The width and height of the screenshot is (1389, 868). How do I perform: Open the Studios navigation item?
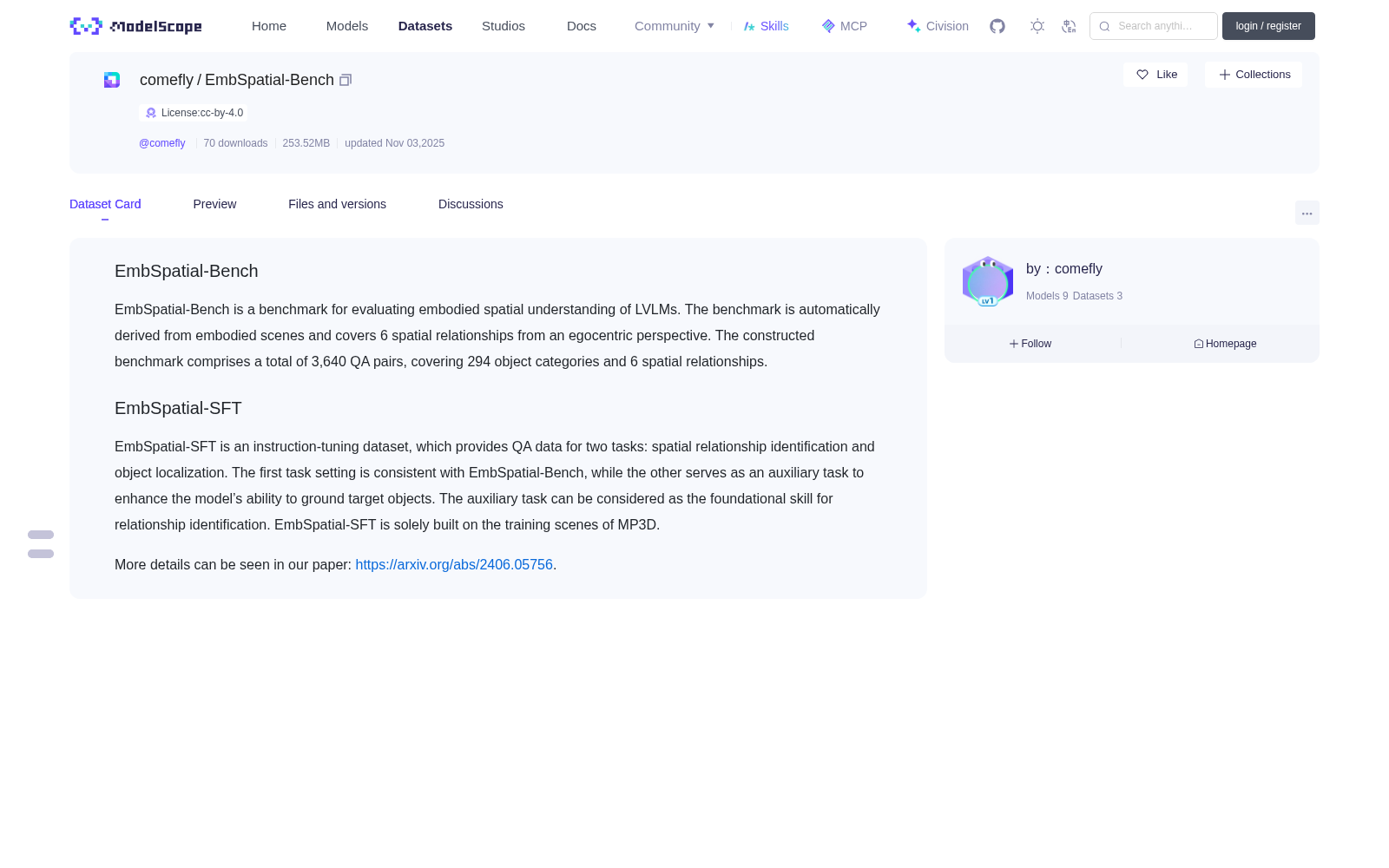pos(504,26)
